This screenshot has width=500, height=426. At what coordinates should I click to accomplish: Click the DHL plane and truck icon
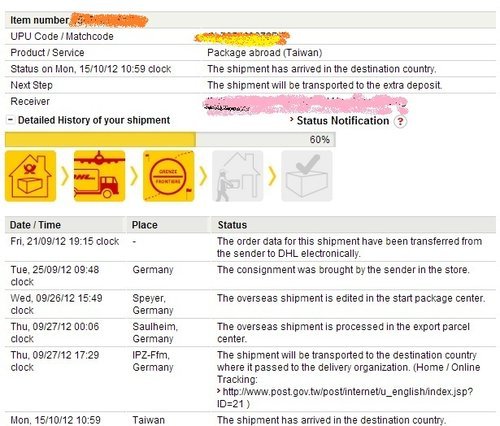point(99,176)
